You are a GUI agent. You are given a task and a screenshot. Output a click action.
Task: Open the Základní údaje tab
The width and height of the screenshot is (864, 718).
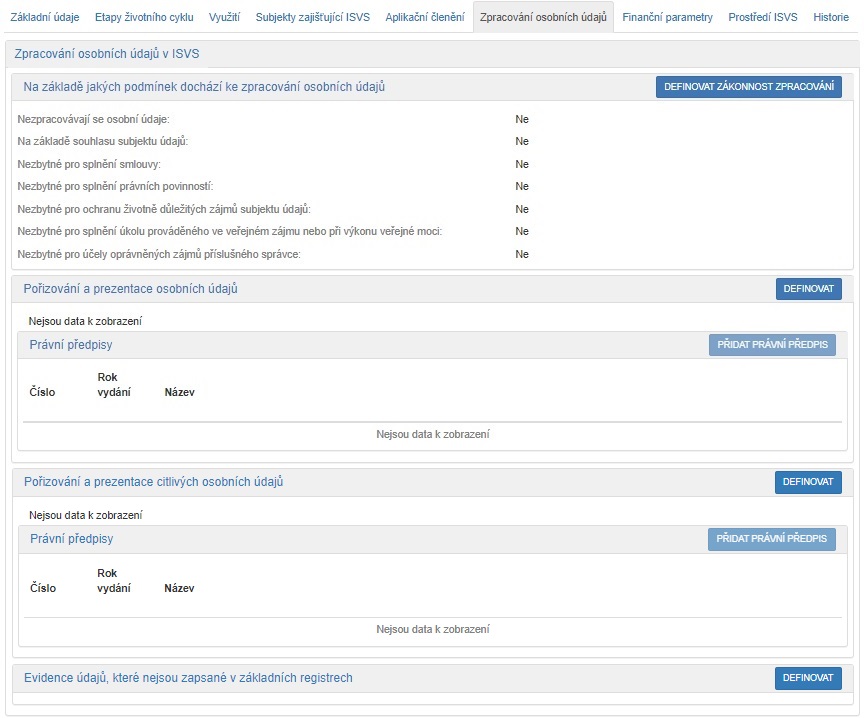[x=44, y=18]
